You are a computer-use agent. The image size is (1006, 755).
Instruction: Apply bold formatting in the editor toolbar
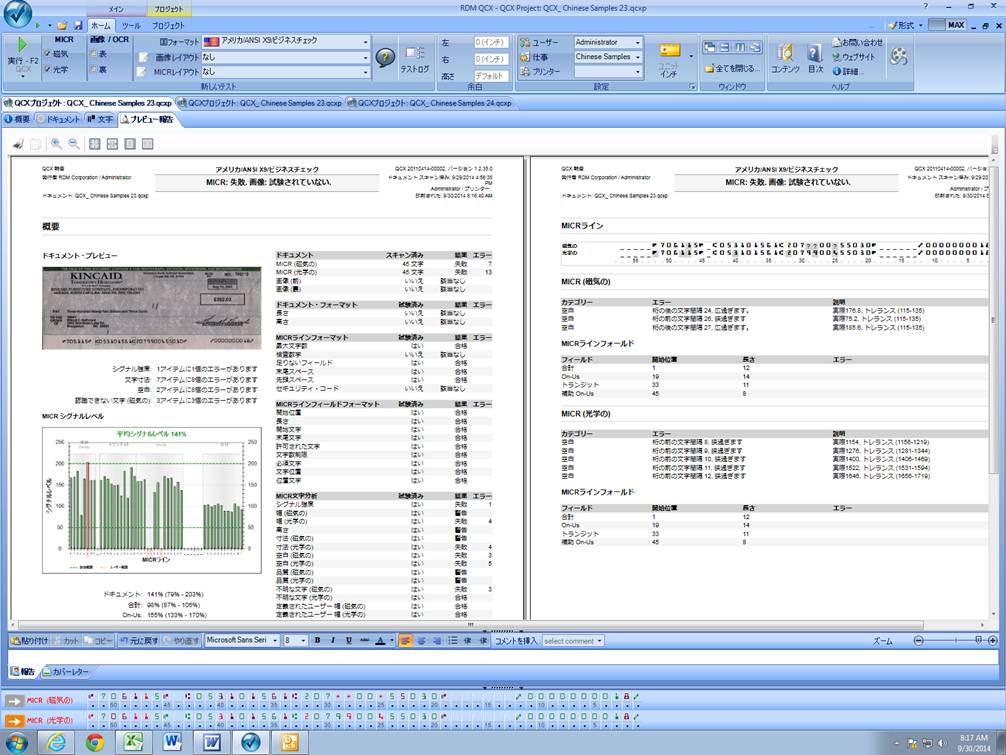click(x=318, y=640)
